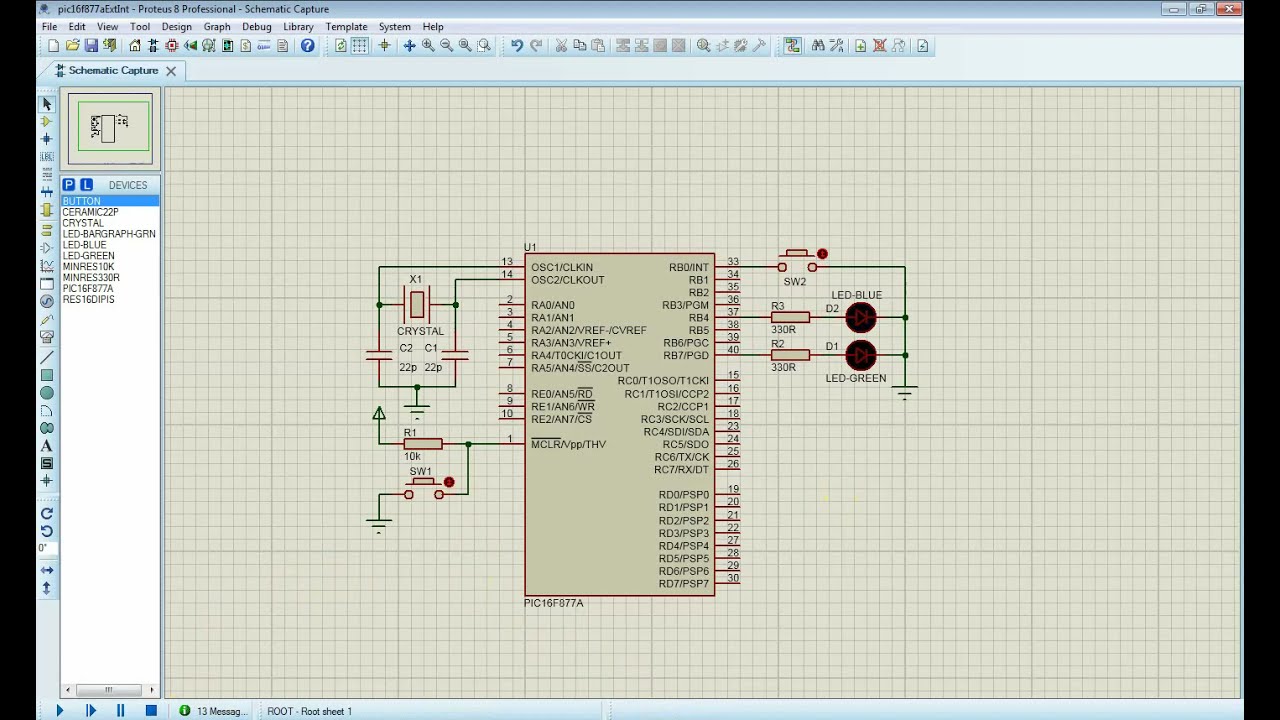The image size is (1280, 720).
Task: Toggle the grid display icon
Action: tap(359, 46)
